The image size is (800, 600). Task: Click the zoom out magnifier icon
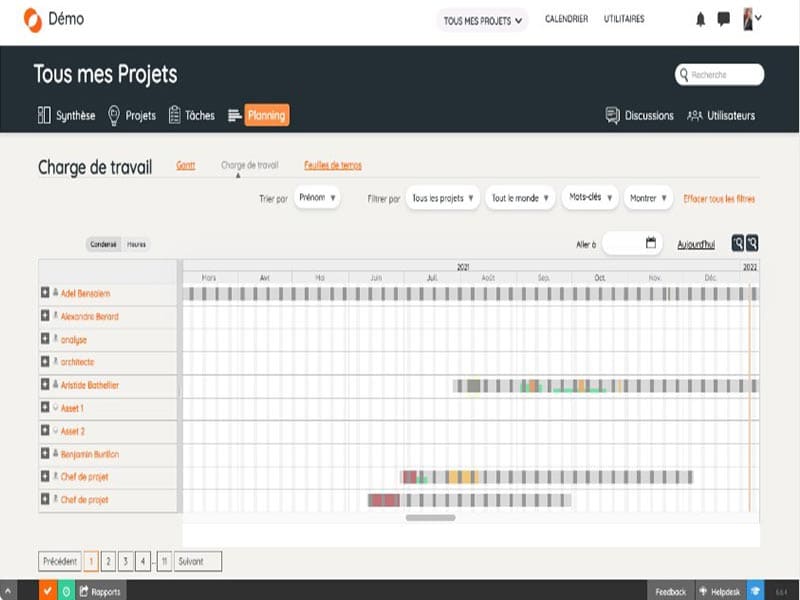752,243
